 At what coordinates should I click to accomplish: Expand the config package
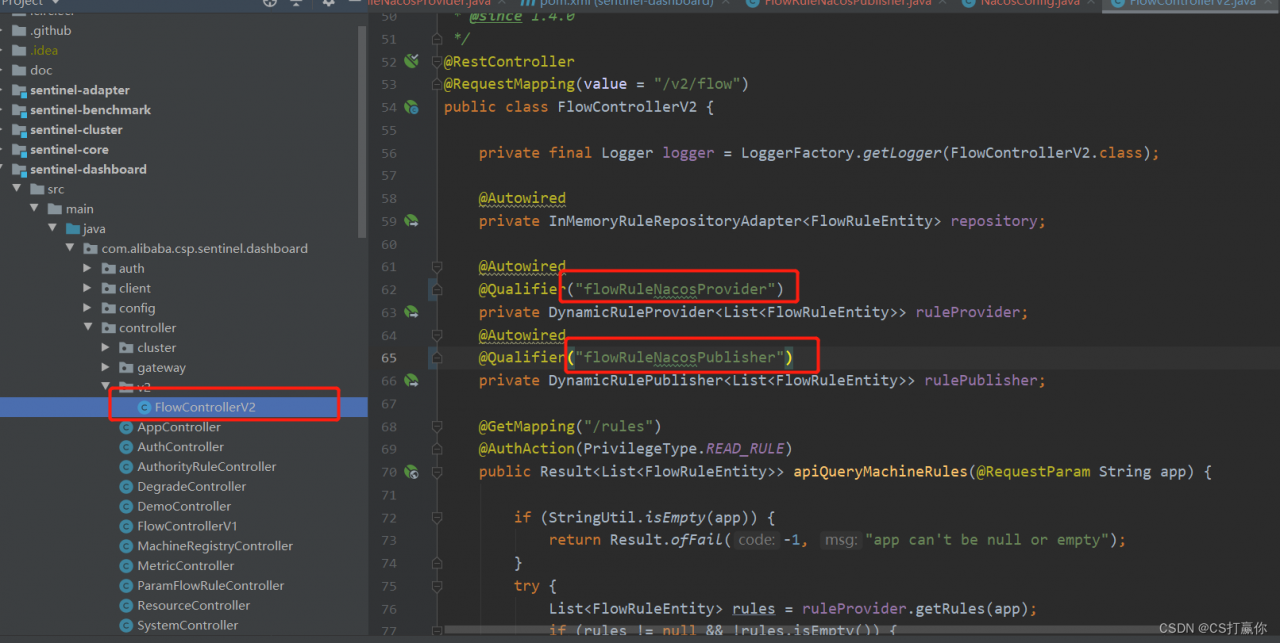88,308
